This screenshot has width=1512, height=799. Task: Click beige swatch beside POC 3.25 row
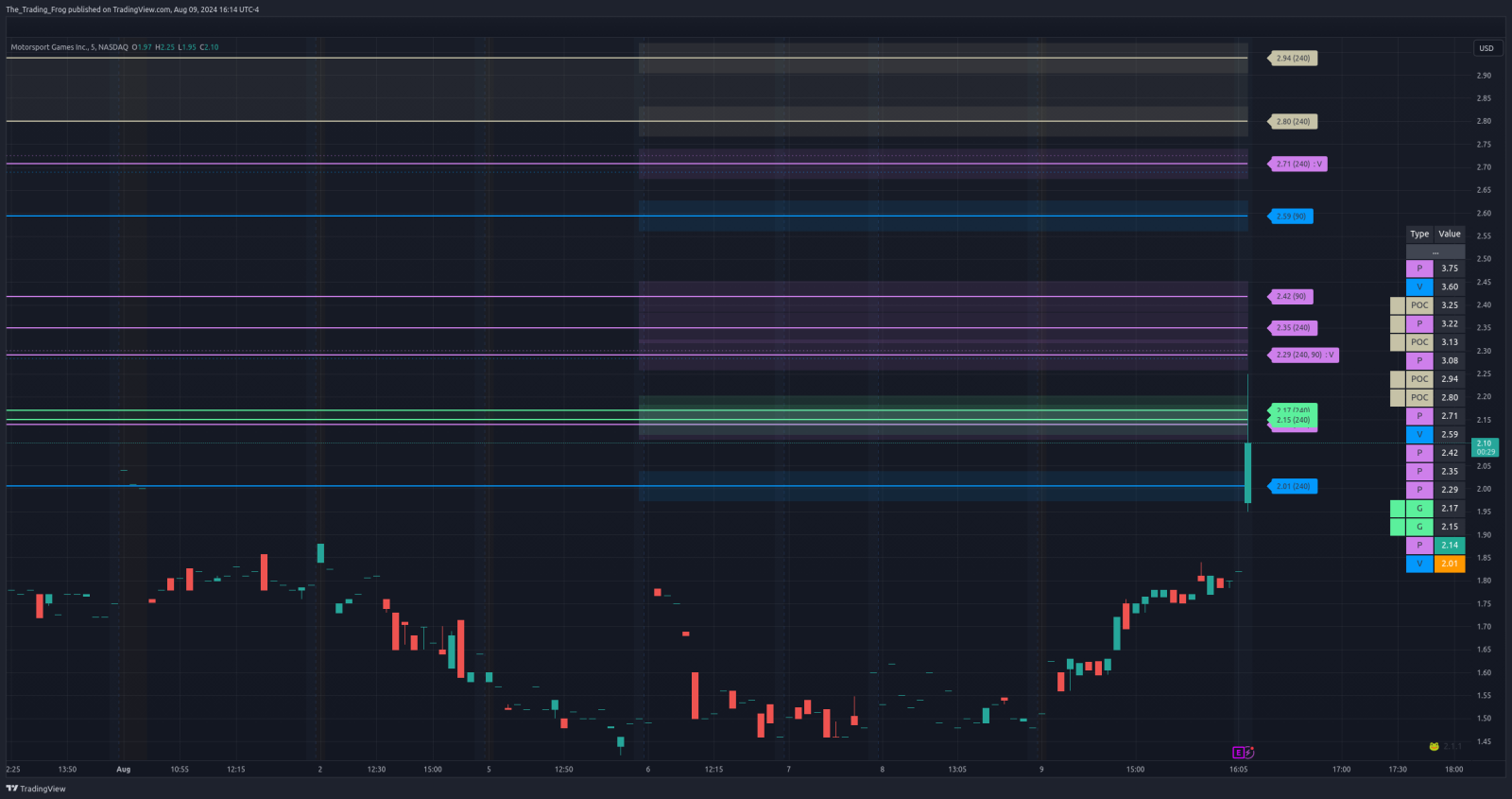click(x=1398, y=305)
